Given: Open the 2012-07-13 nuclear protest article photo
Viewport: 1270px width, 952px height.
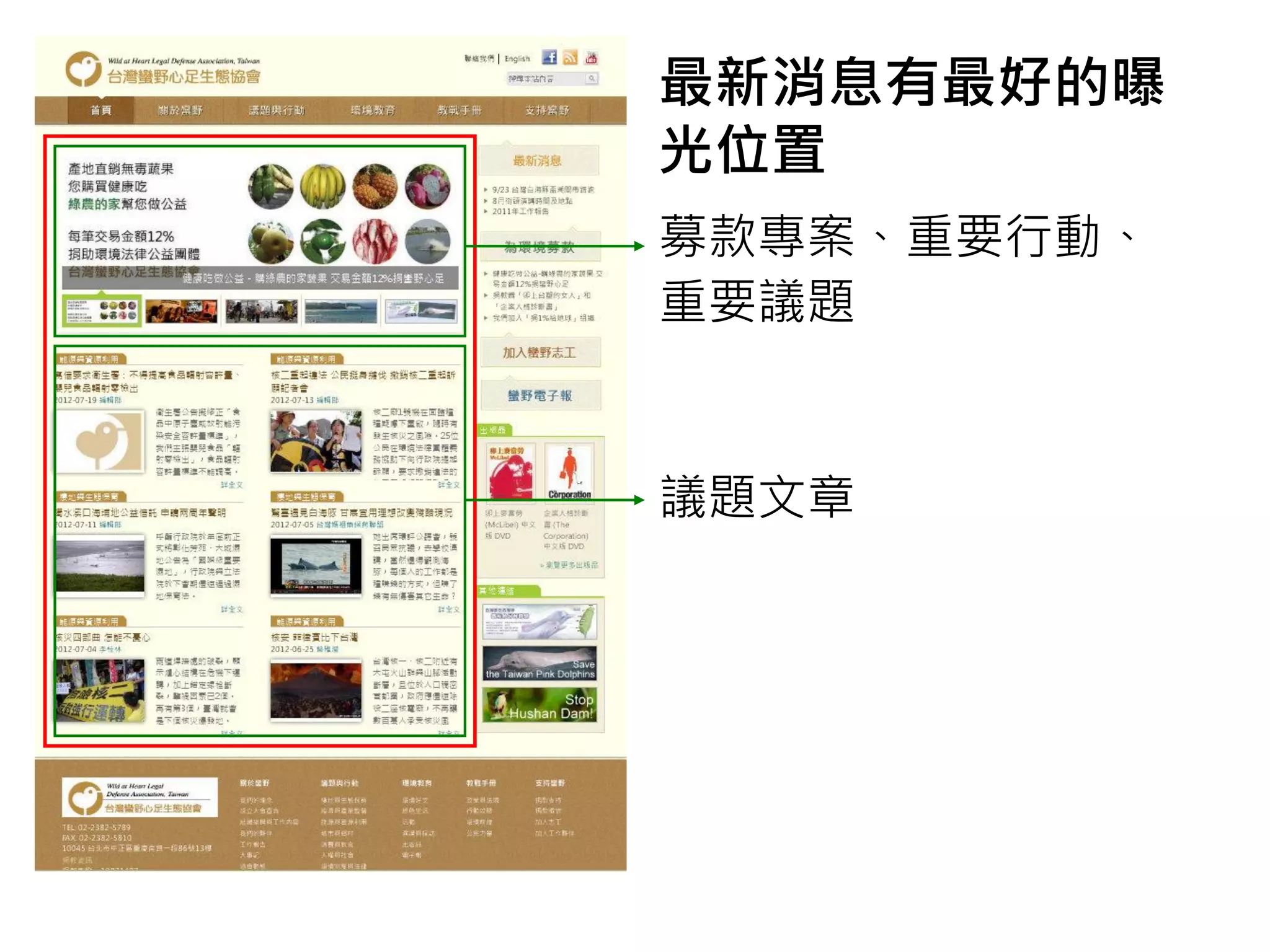Looking at the screenshot, I should 316,442.
